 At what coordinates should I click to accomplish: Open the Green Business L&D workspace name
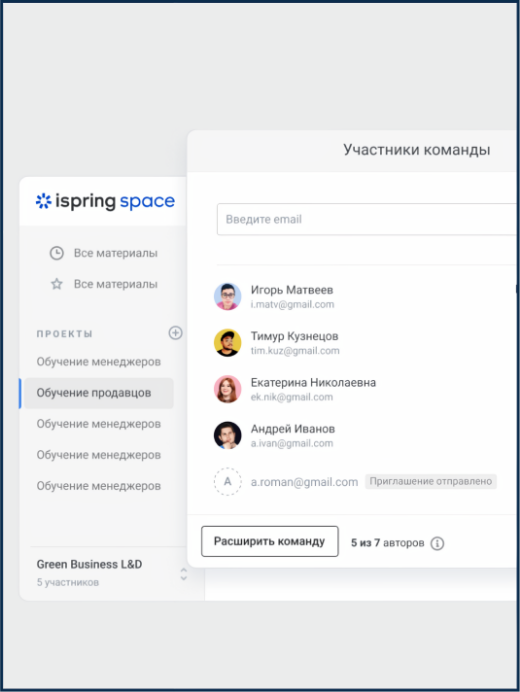coord(89,564)
